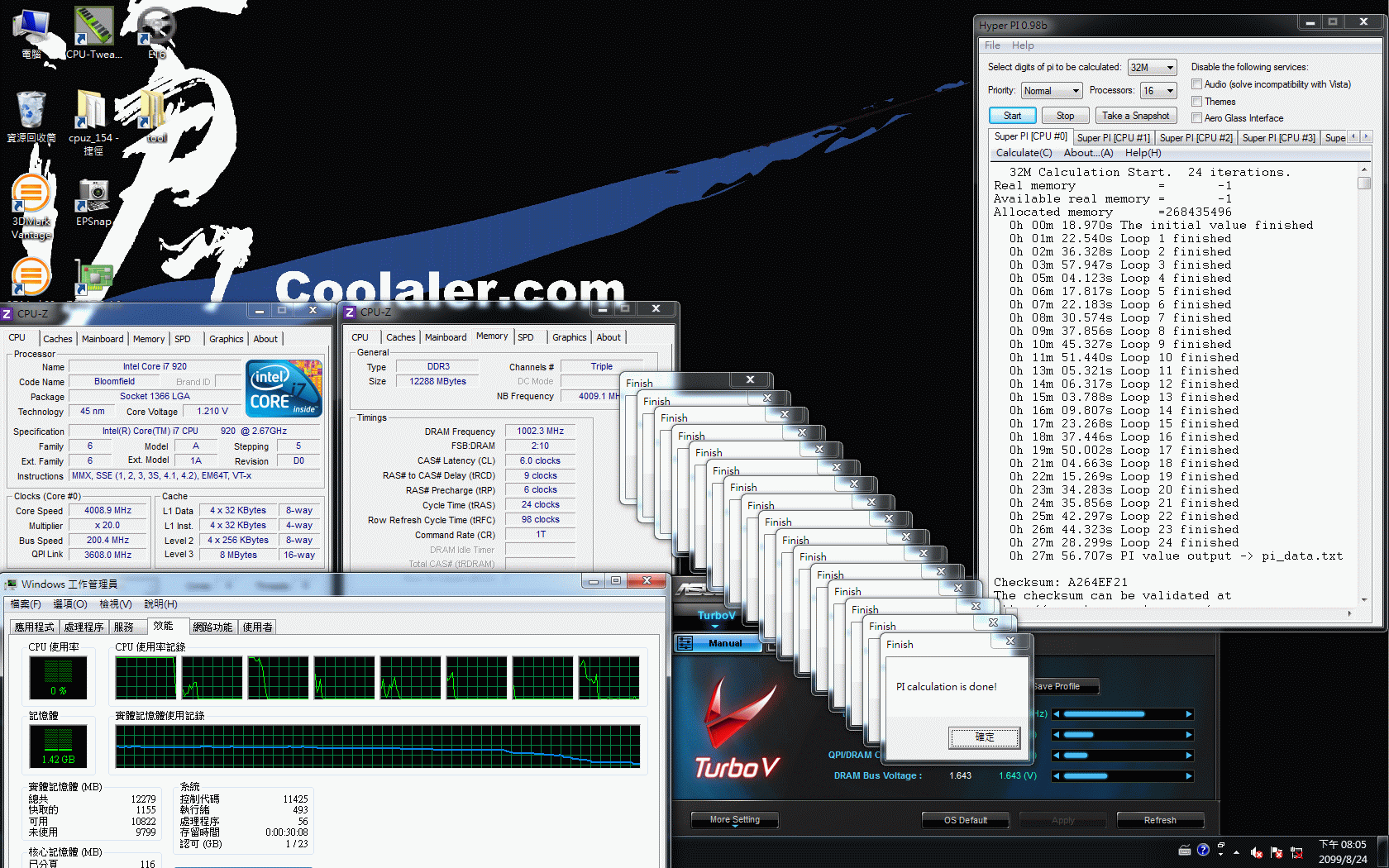The width and height of the screenshot is (1389, 868).
Task: Click the Hyper PI Start button
Action: pos(1012,116)
